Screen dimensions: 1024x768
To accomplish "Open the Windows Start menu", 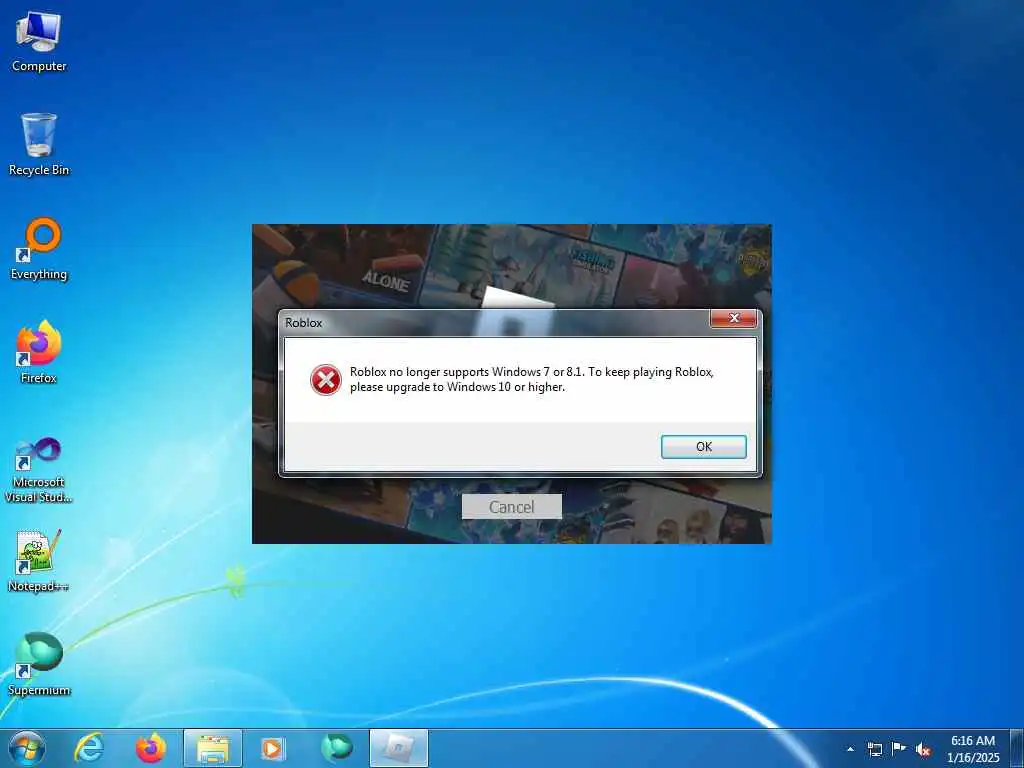I will pyautogui.click(x=27, y=748).
